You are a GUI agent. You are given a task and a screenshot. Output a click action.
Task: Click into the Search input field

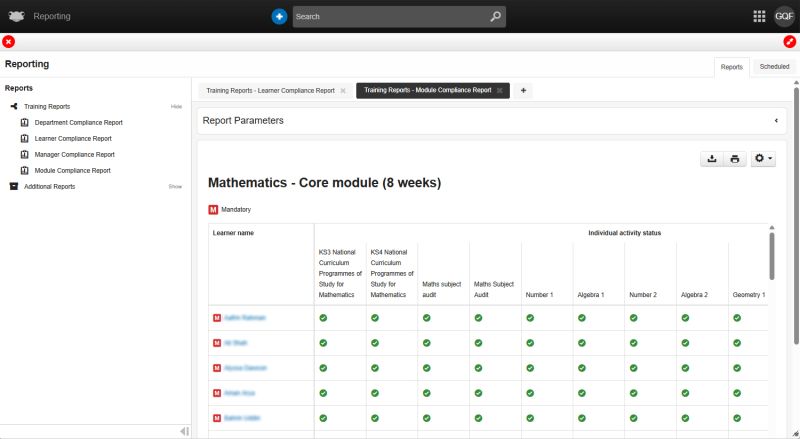pyautogui.click(x=390, y=16)
